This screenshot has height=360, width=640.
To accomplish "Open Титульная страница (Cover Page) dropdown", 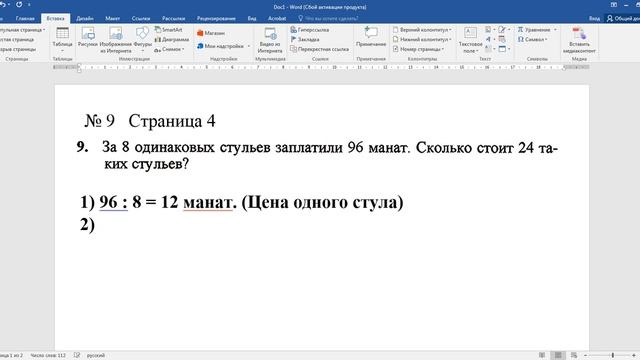I will click(22, 30).
